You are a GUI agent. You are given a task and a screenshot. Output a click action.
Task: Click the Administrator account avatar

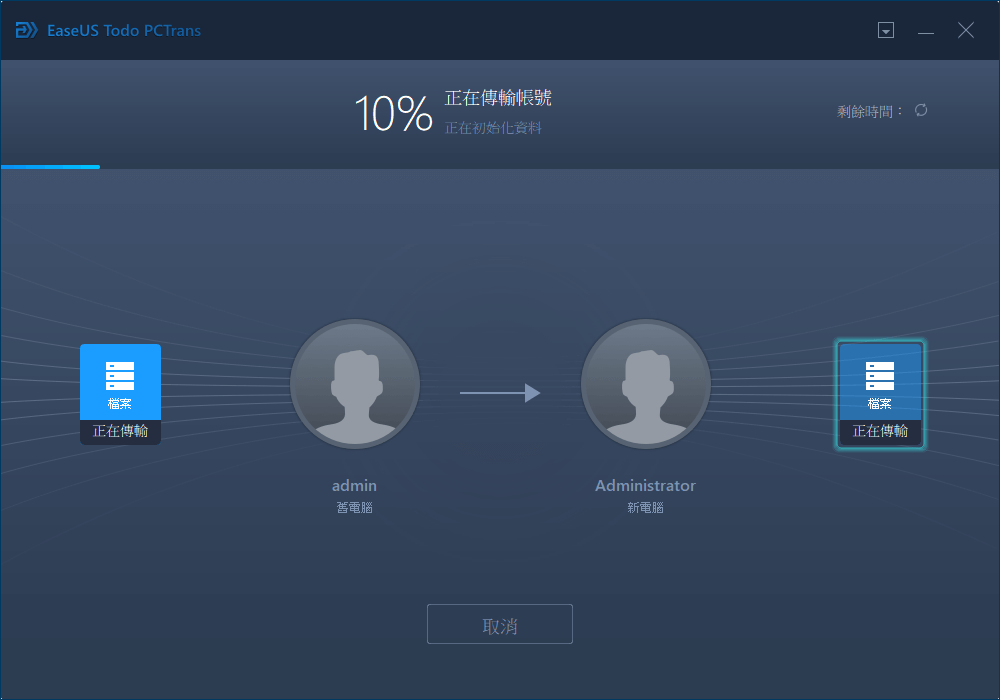pos(645,383)
